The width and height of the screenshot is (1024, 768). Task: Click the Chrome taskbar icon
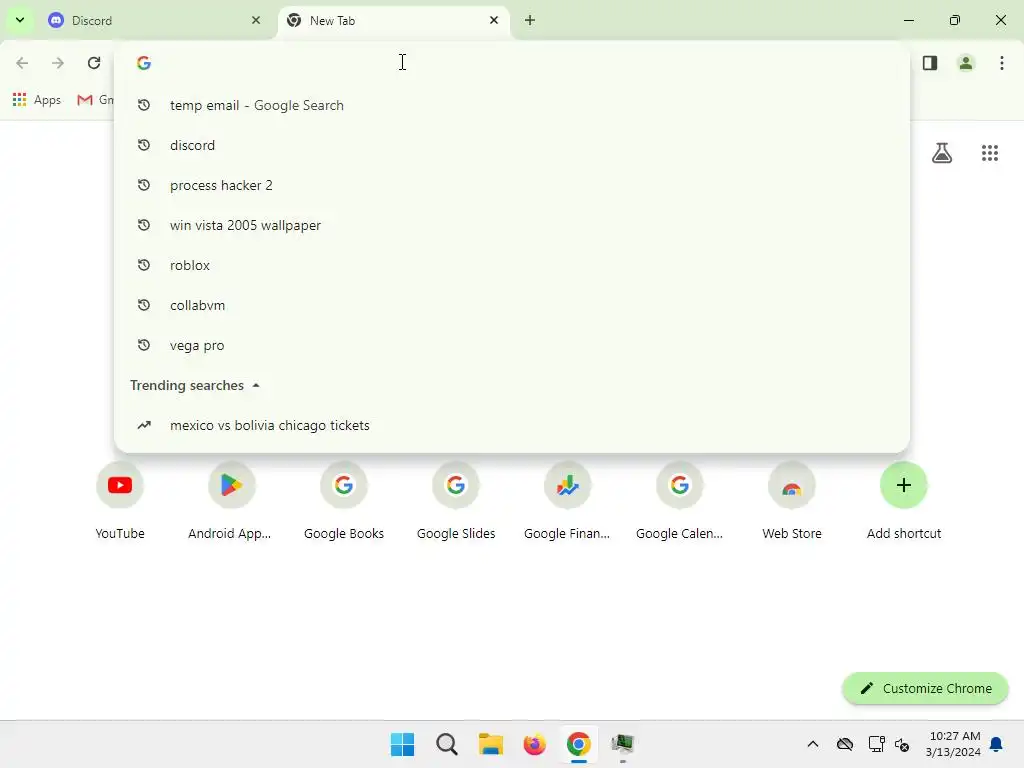pyautogui.click(x=579, y=744)
